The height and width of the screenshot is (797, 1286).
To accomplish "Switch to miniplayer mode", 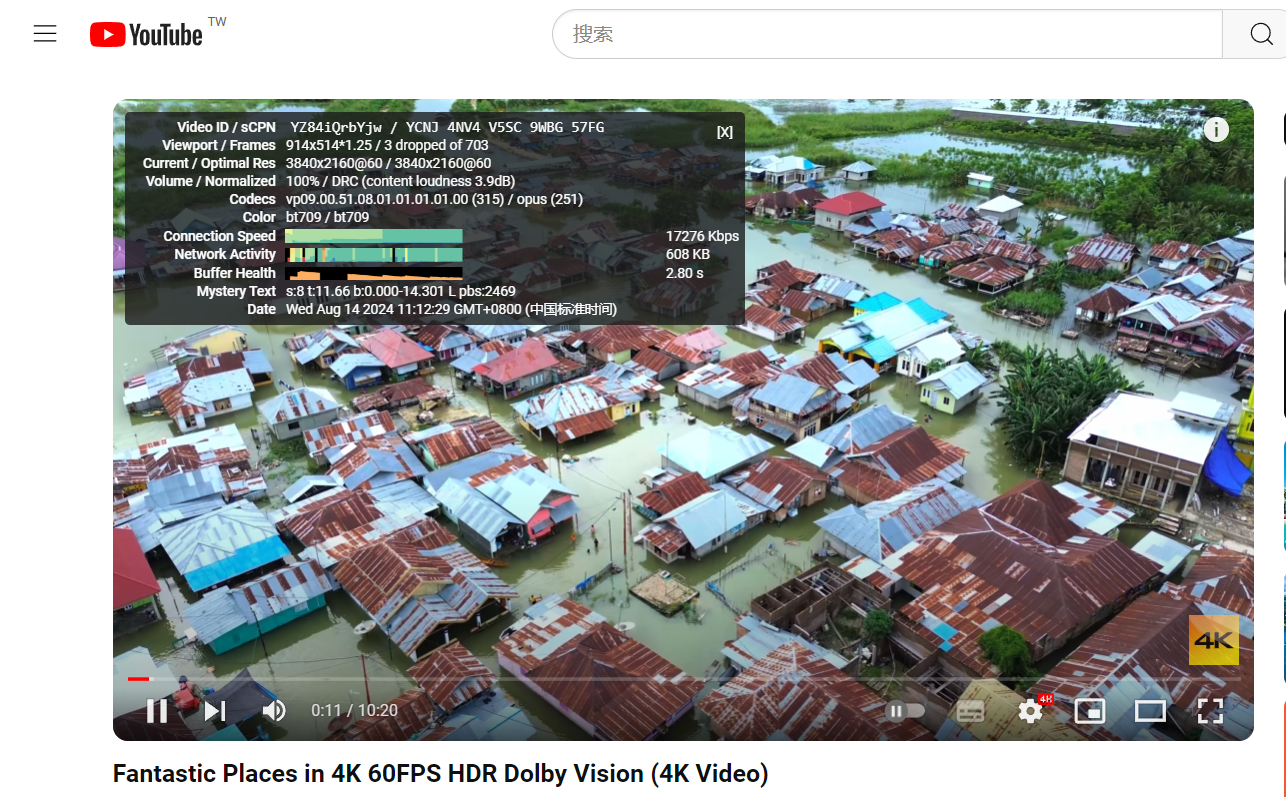I will click(1089, 711).
